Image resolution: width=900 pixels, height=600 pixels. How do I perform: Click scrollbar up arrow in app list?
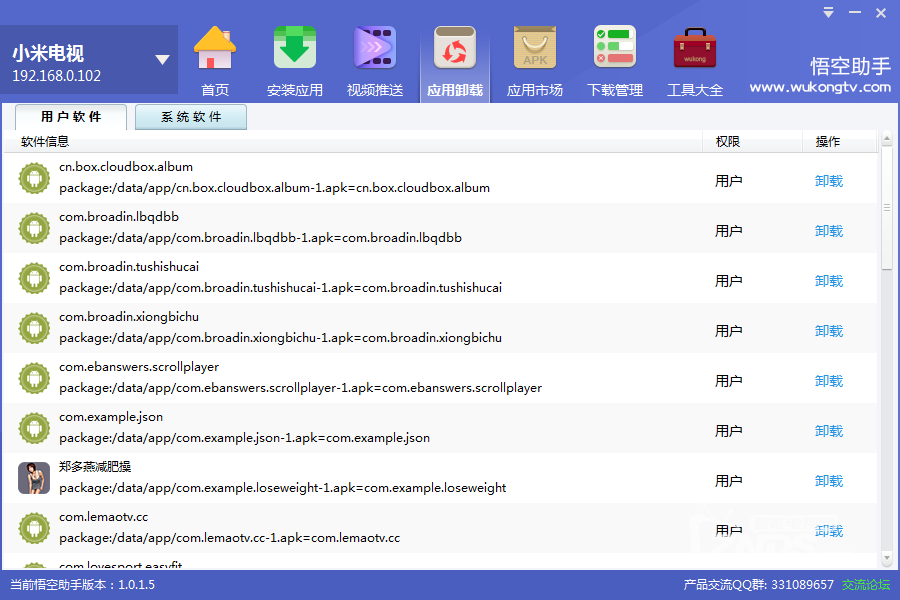tap(887, 138)
